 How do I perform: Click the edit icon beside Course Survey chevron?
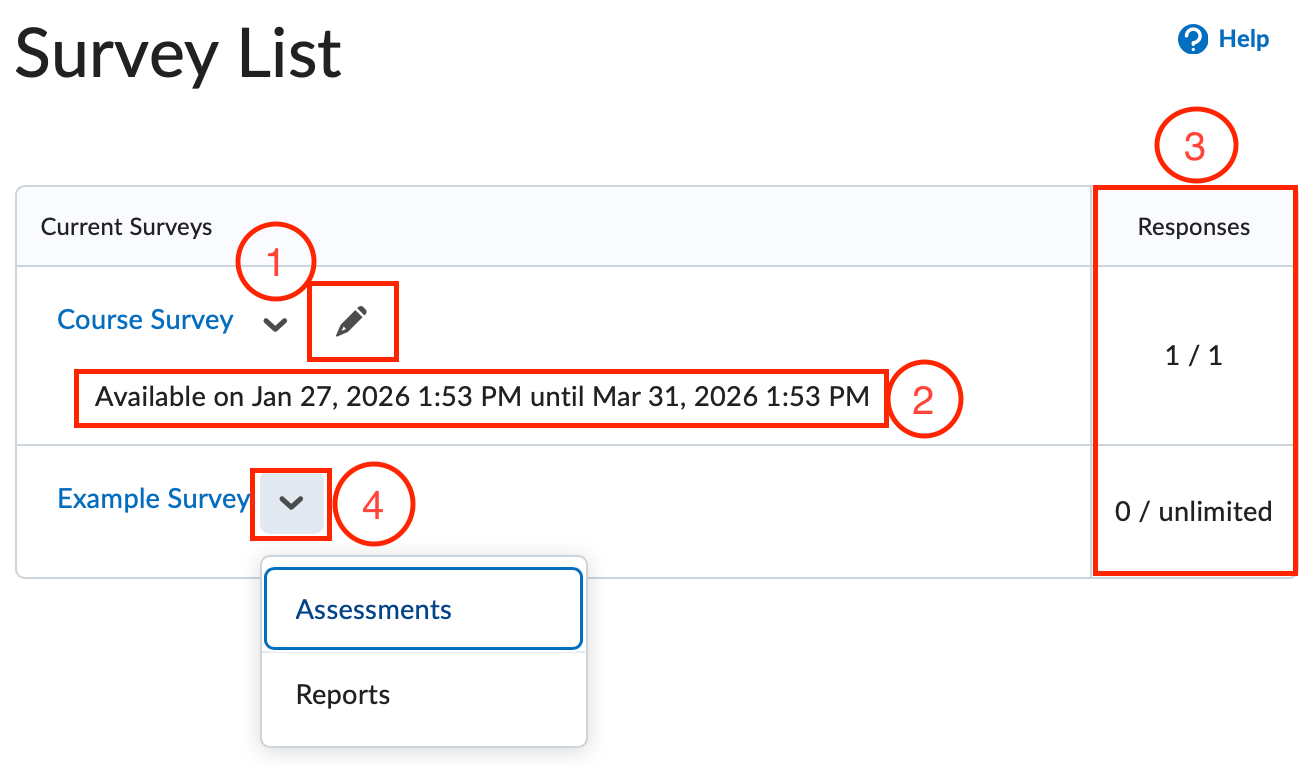(352, 320)
